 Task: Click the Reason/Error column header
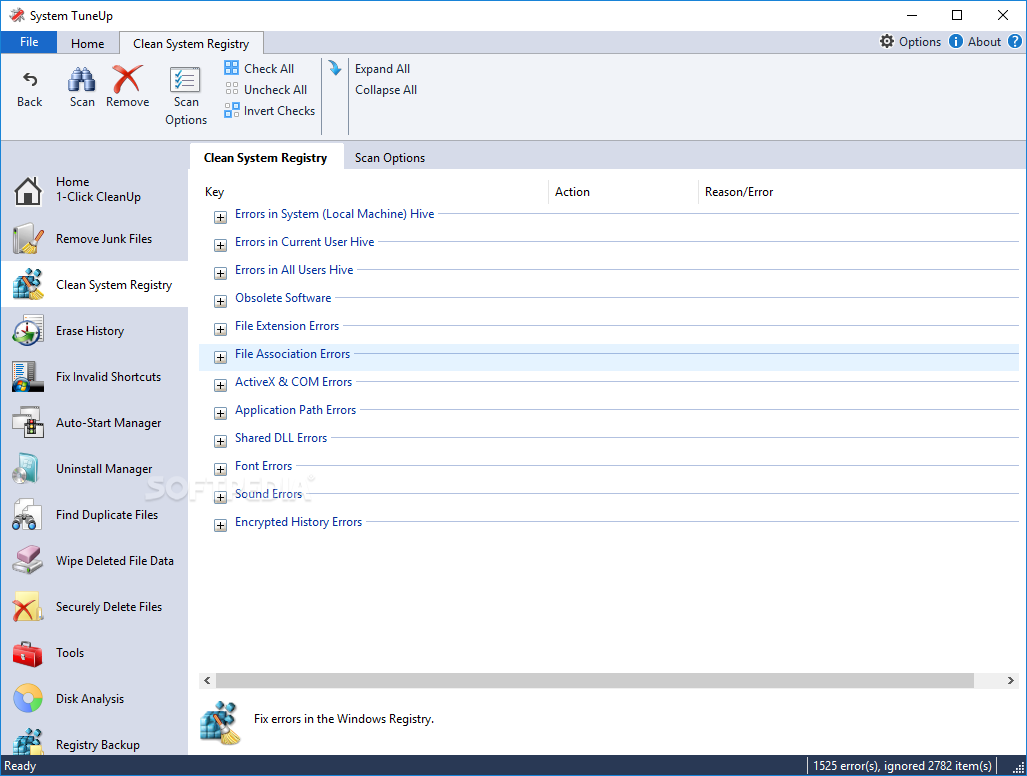(x=739, y=192)
